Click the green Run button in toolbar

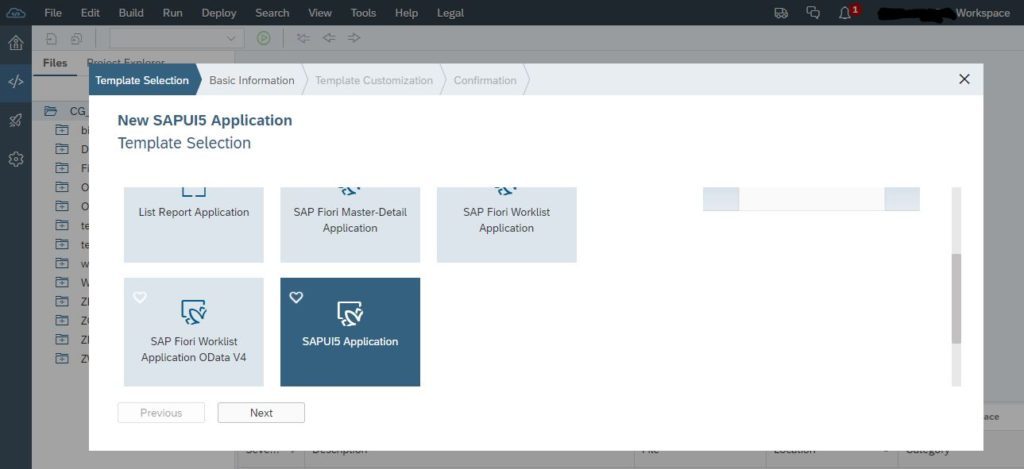pos(263,38)
